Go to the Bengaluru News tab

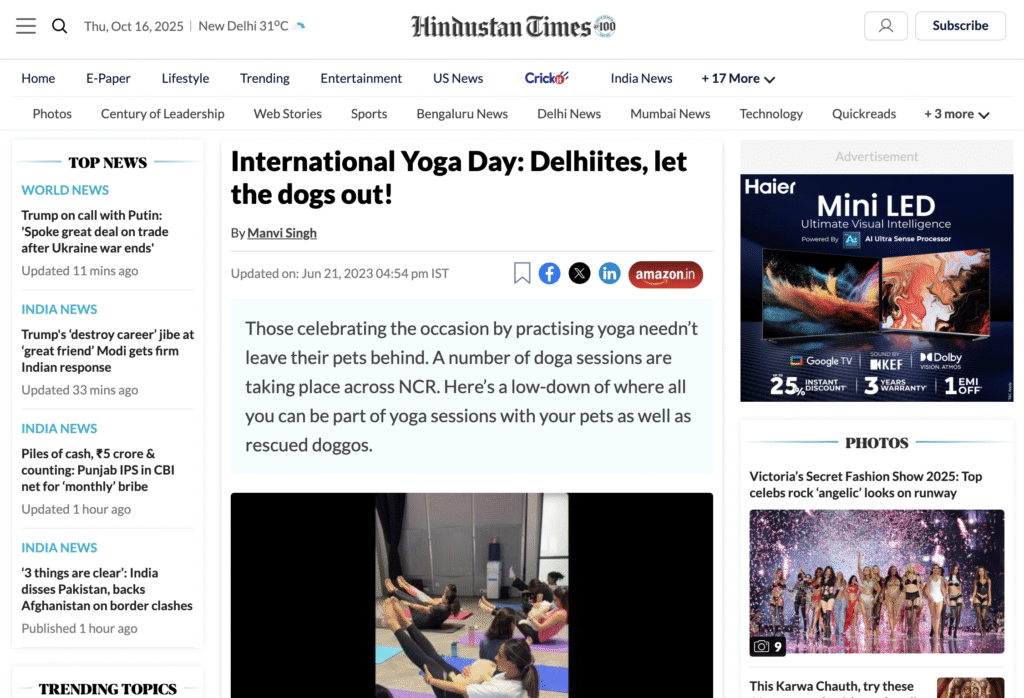pyautogui.click(x=462, y=114)
